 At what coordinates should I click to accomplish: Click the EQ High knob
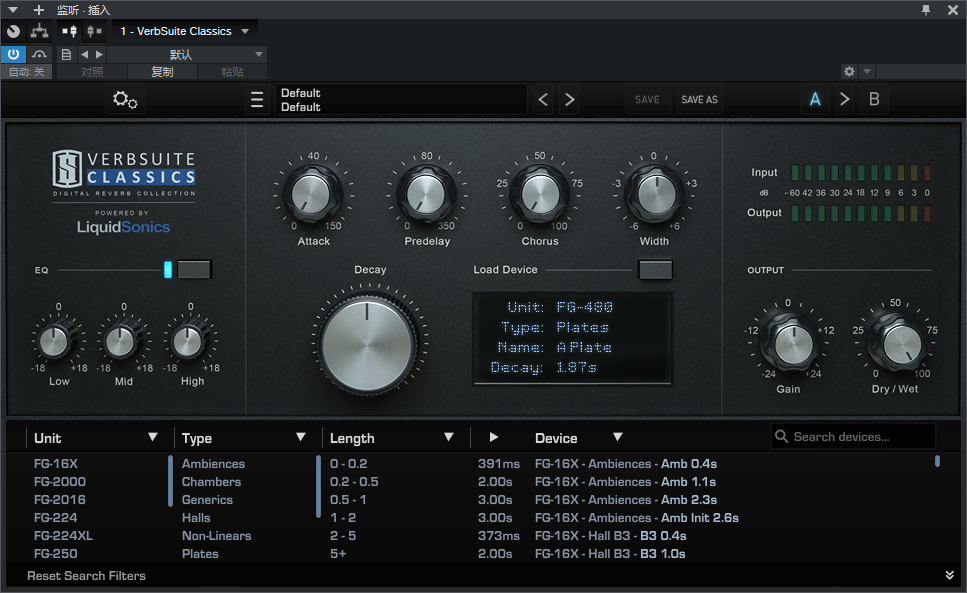tap(189, 341)
